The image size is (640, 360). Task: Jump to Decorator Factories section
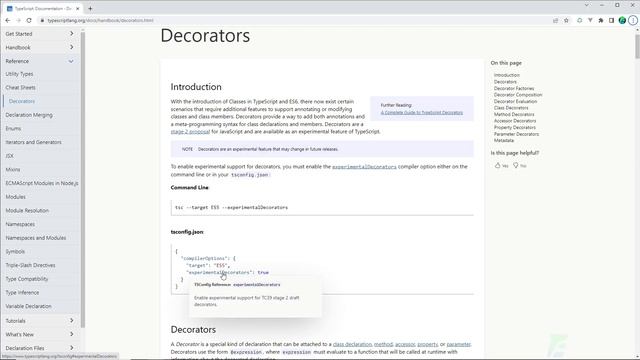point(514,88)
